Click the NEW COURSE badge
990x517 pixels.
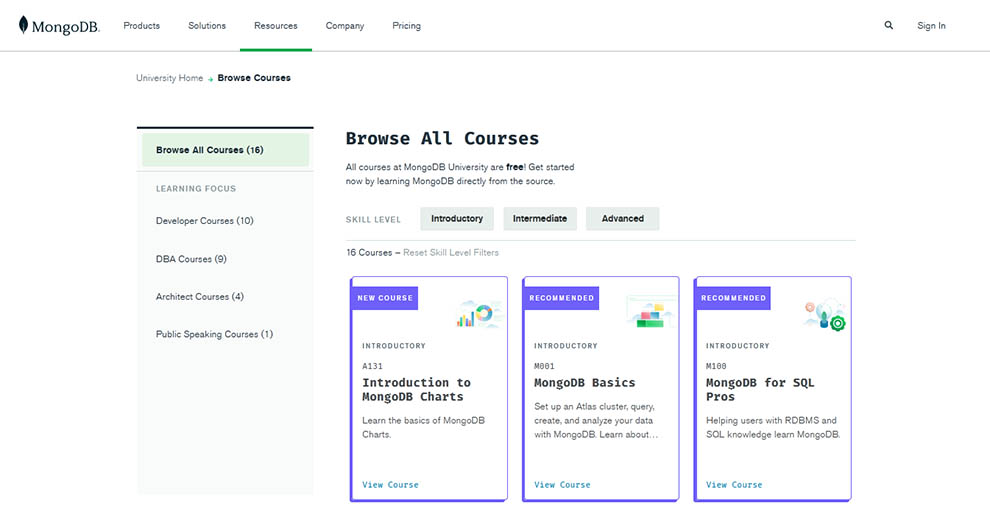[x=385, y=298]
